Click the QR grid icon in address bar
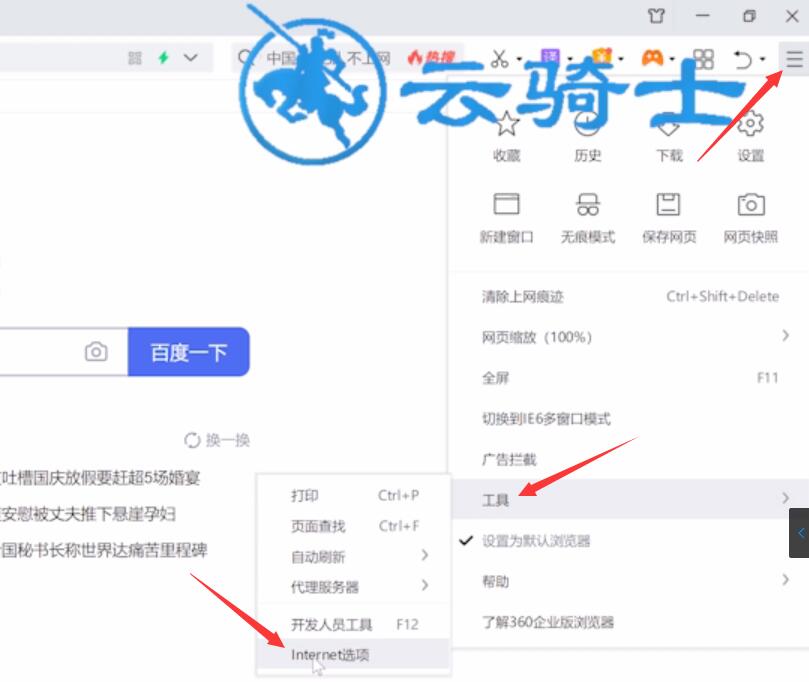This screenshot has width=809, height=682. pos(135,58)
